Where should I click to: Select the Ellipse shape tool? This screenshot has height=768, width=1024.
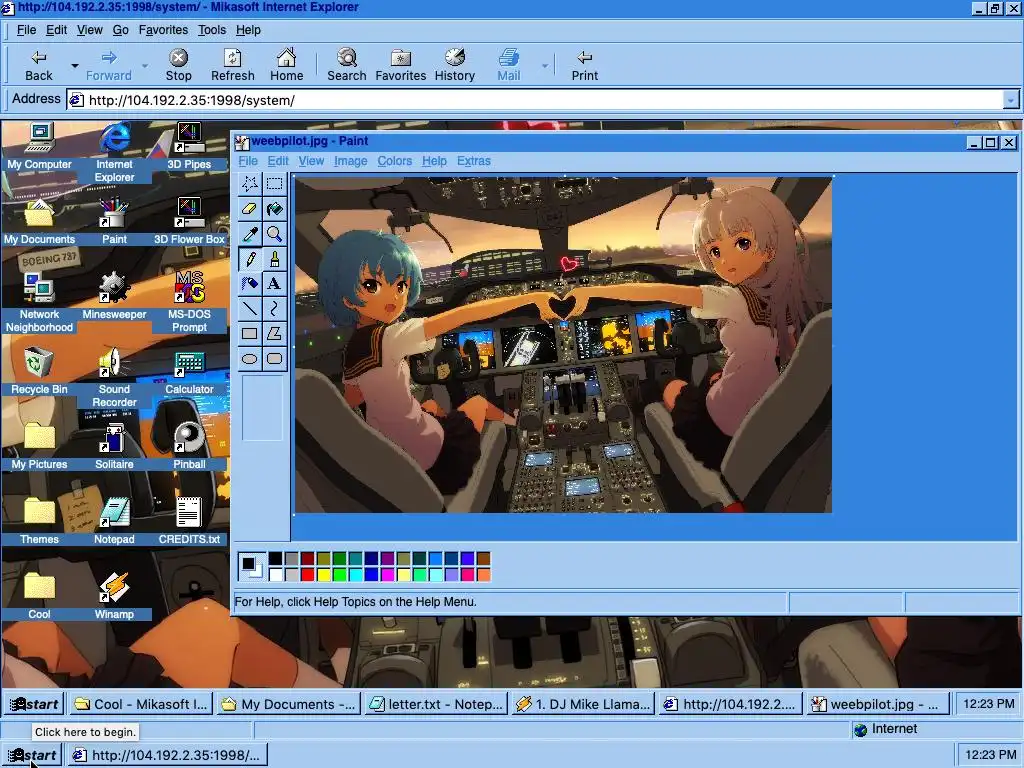(250, 359)
